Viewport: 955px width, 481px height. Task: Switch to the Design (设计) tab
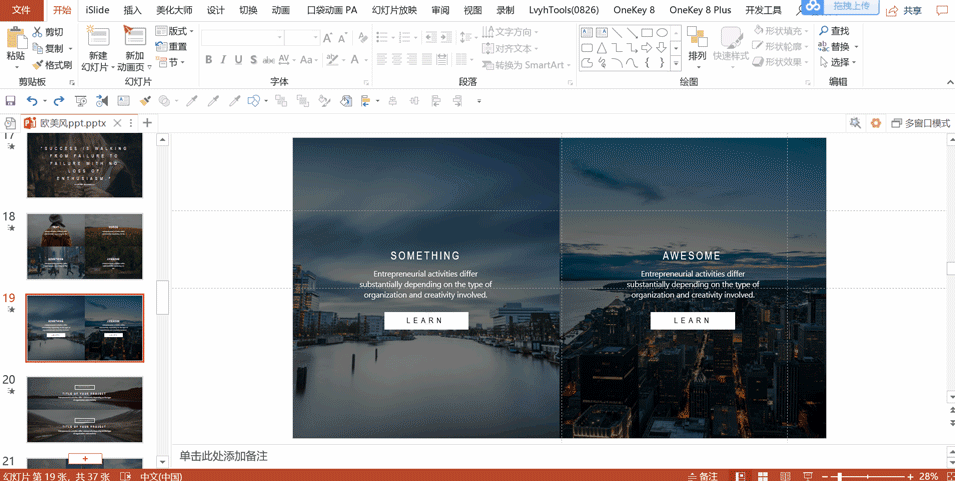[x=216, y=10]
